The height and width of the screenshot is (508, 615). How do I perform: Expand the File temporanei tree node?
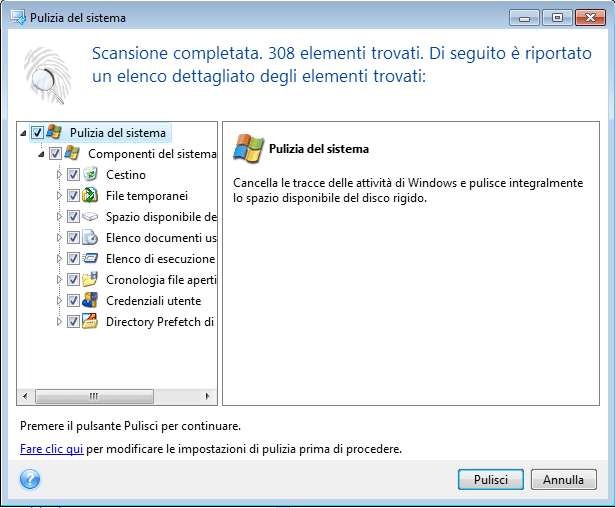(59, 196)
